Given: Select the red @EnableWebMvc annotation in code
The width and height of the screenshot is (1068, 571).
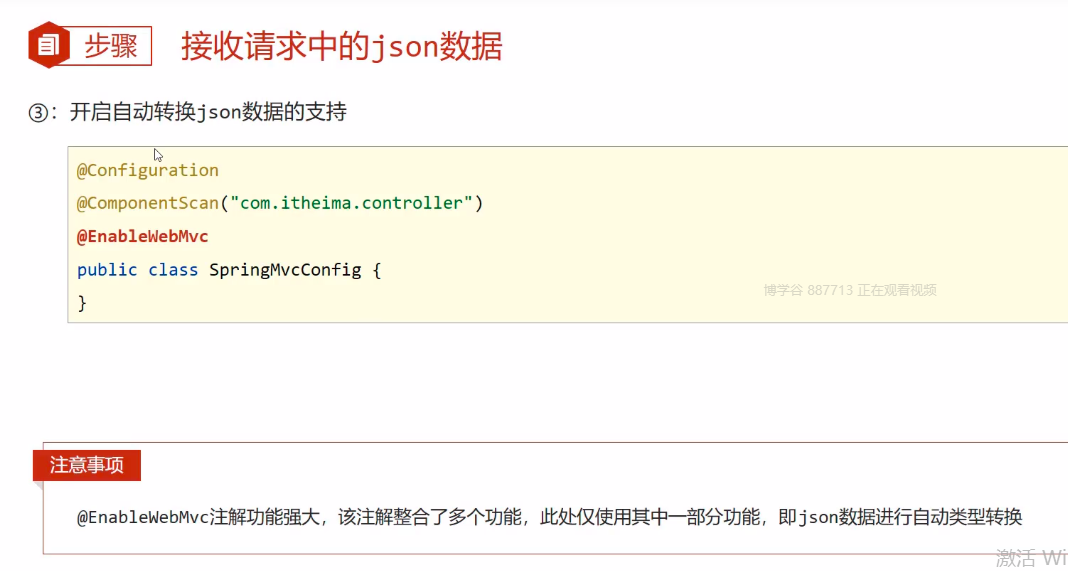Looking at the screenshot, I should [x=143, y=236].
